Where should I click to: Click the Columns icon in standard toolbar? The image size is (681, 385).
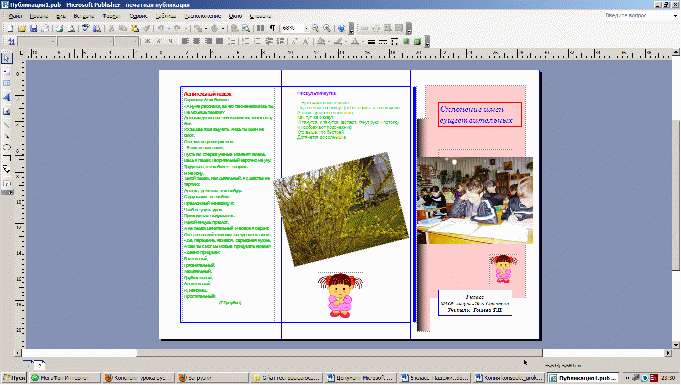pos(260,28)
